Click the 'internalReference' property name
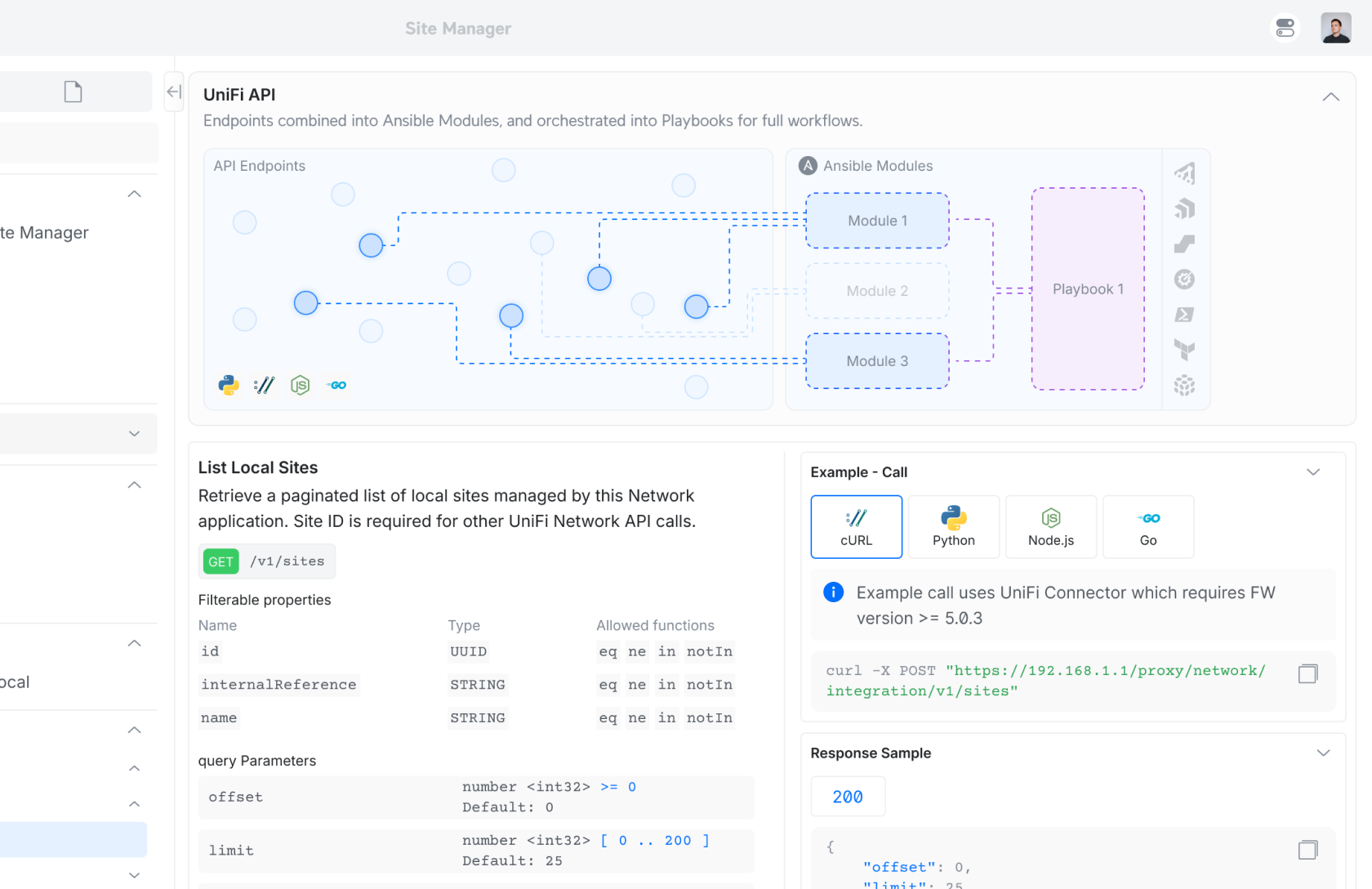 278,685
